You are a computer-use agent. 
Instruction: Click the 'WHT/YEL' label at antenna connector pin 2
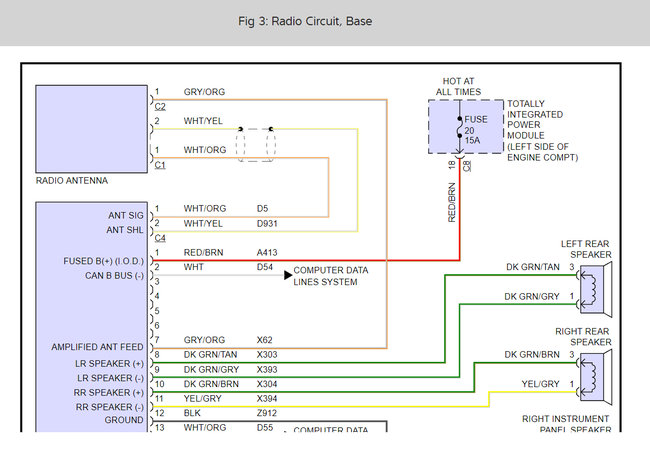tap(203, 121)
